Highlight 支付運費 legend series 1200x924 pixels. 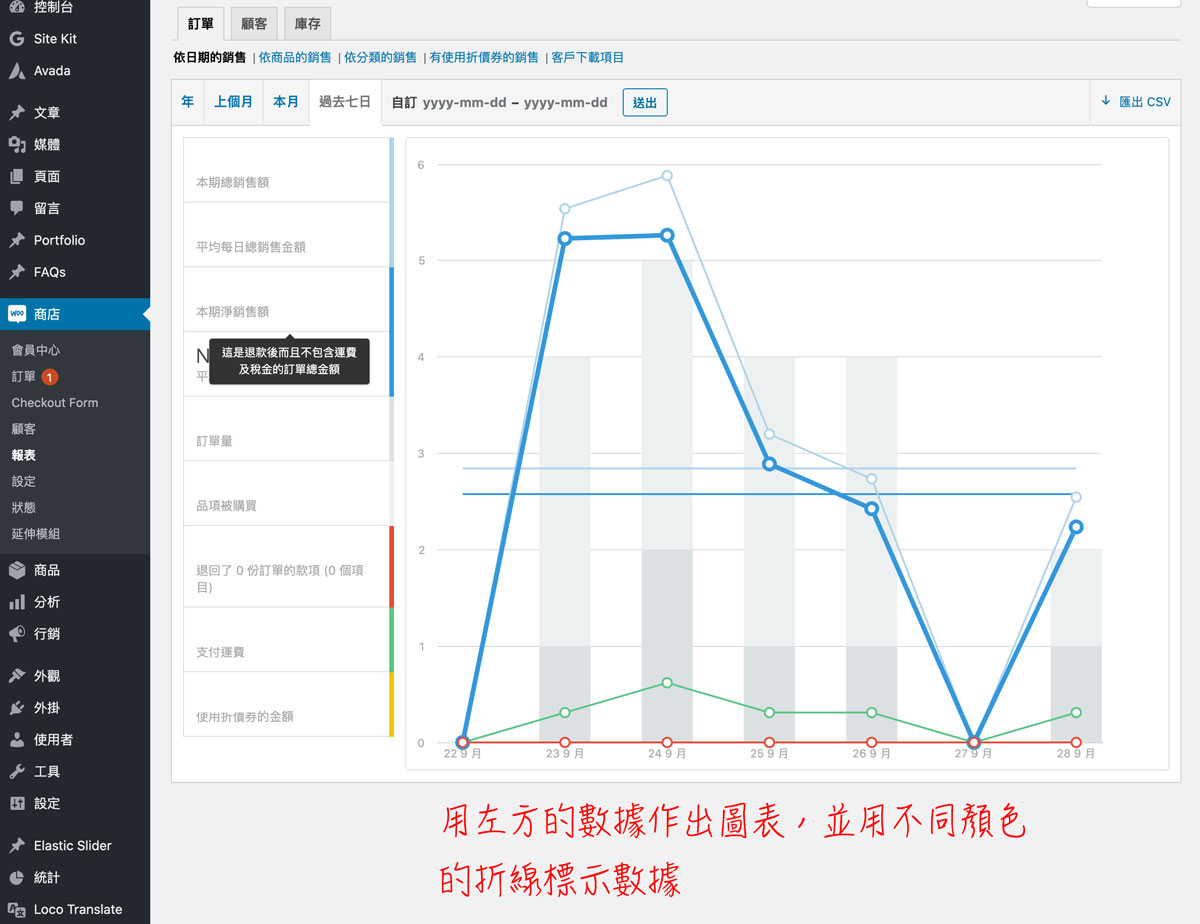[288, 639]
